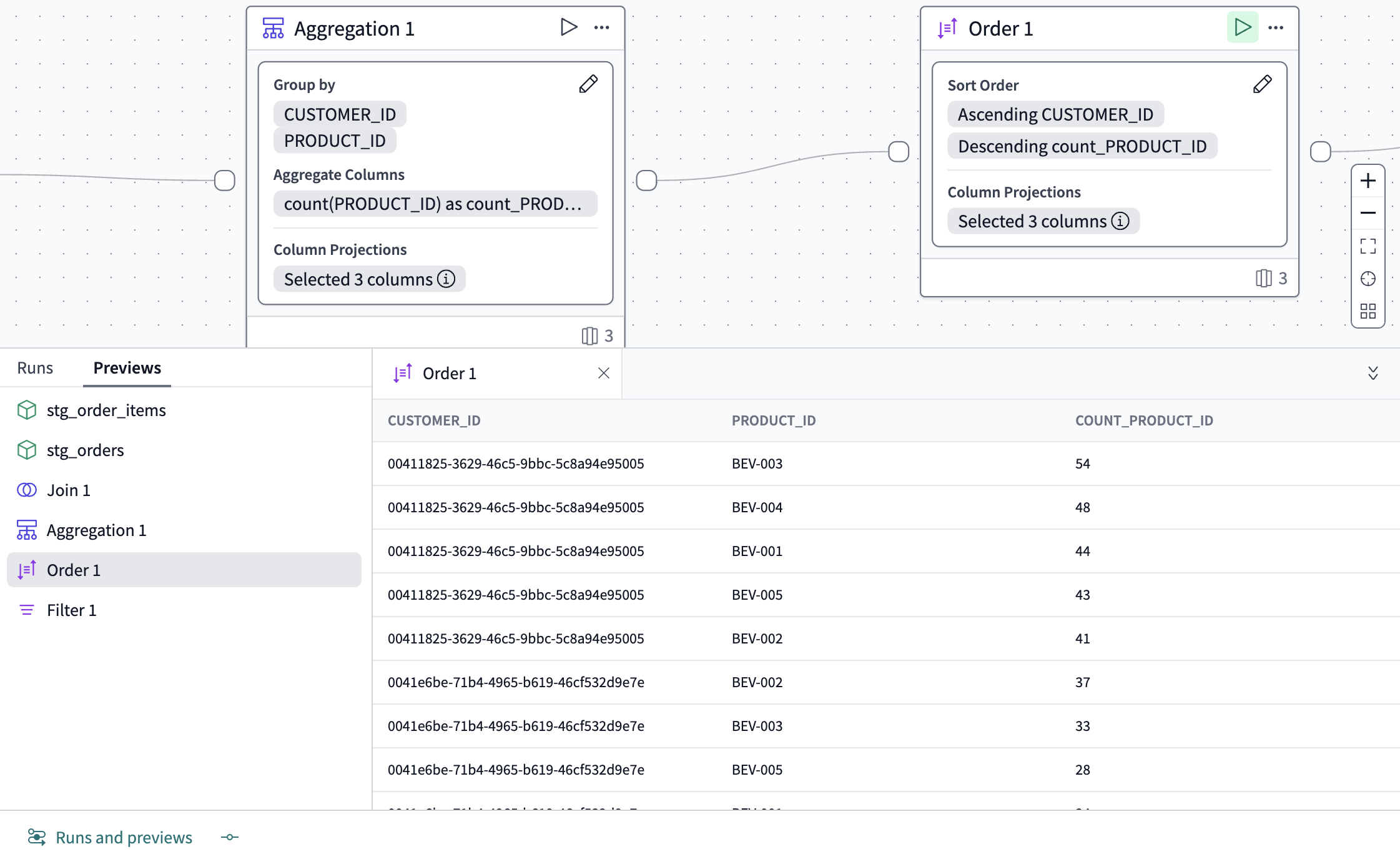Close the Order 1 preview tab
The image size is (1400, 859).
click(x=603, y=372)
